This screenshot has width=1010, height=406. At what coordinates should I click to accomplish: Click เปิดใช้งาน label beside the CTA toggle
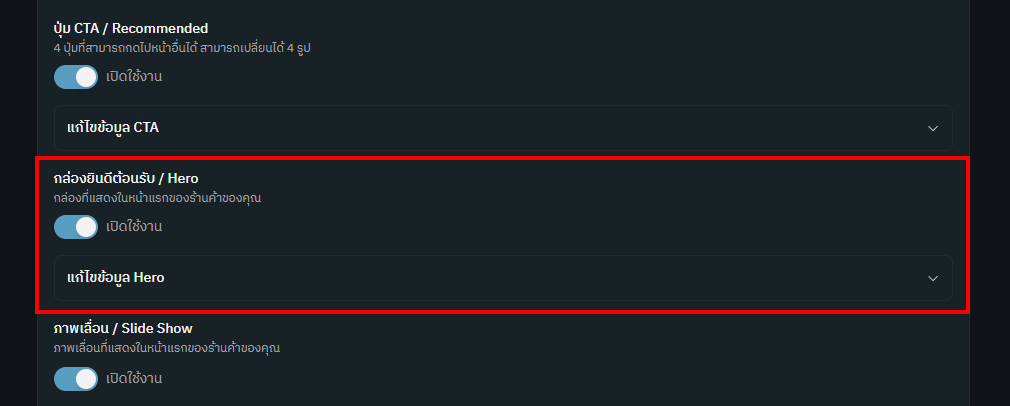134,77
